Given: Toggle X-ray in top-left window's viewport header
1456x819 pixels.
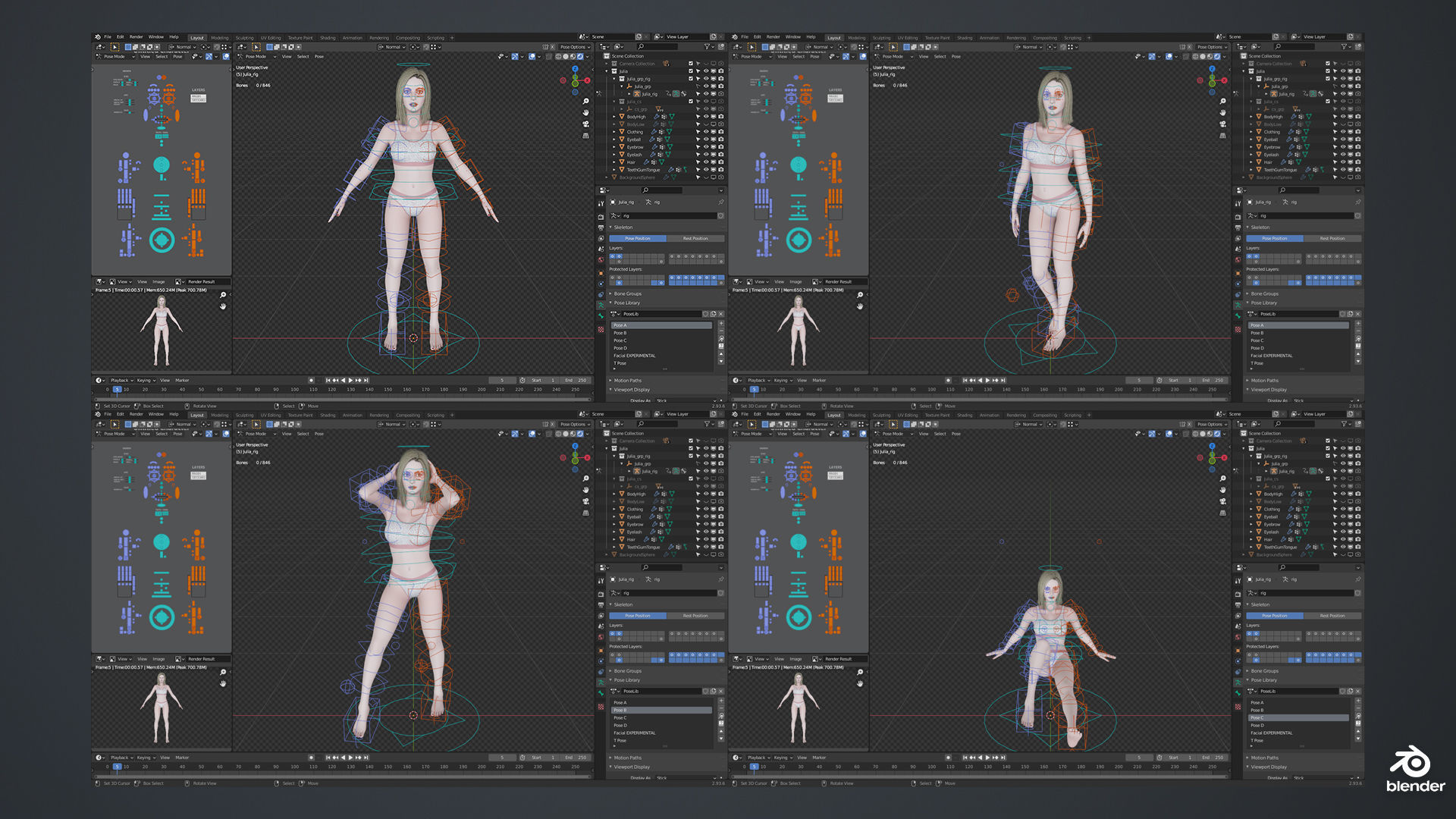Looking at the screenshot, I should [x=548, y=56].
